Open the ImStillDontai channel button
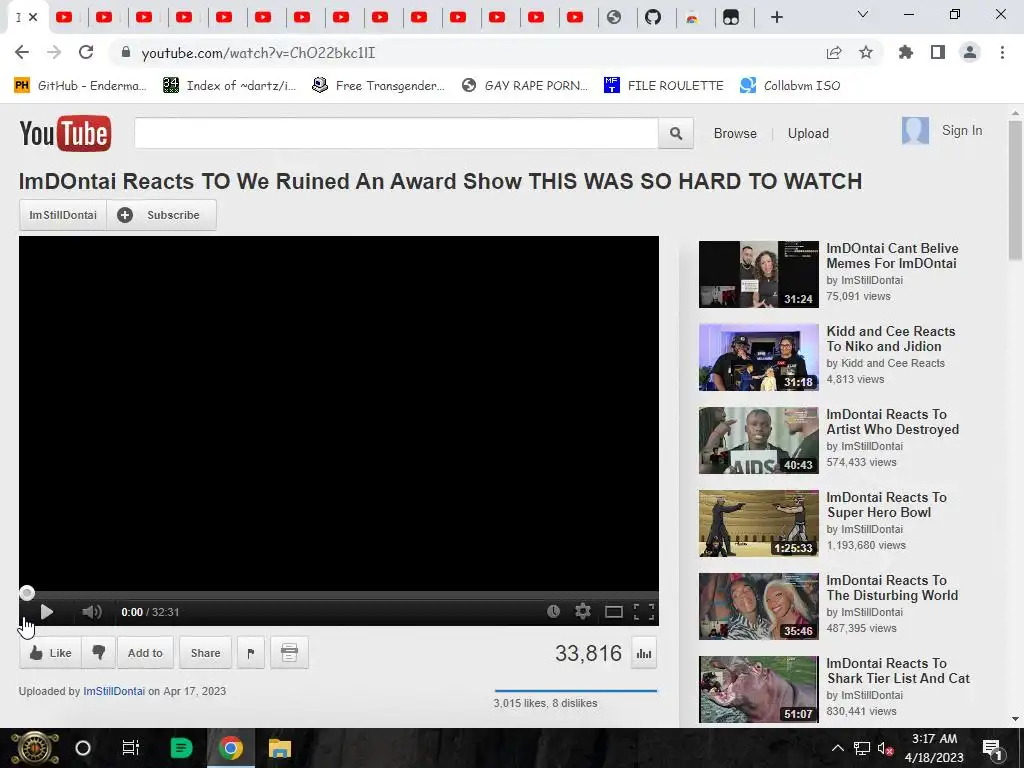The width and height of the screenshot is (1024, 768). point(63,215)
